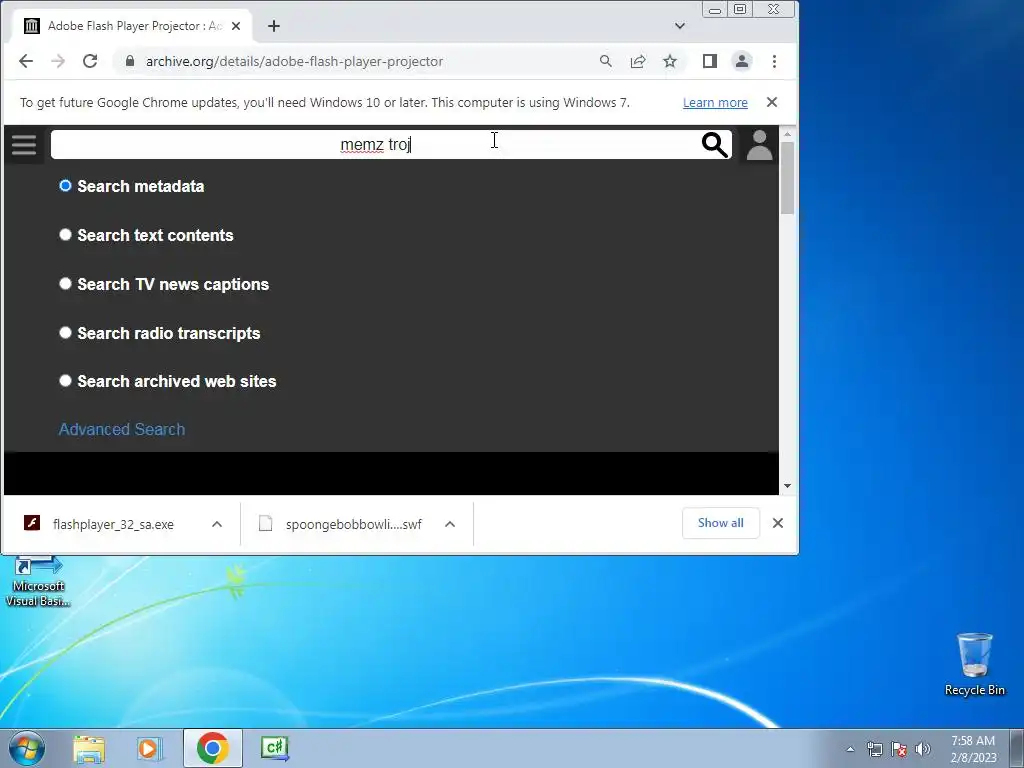Open the Action Center flag tray icon
The image size is (1024, 768).
click(x=899, y=749)
